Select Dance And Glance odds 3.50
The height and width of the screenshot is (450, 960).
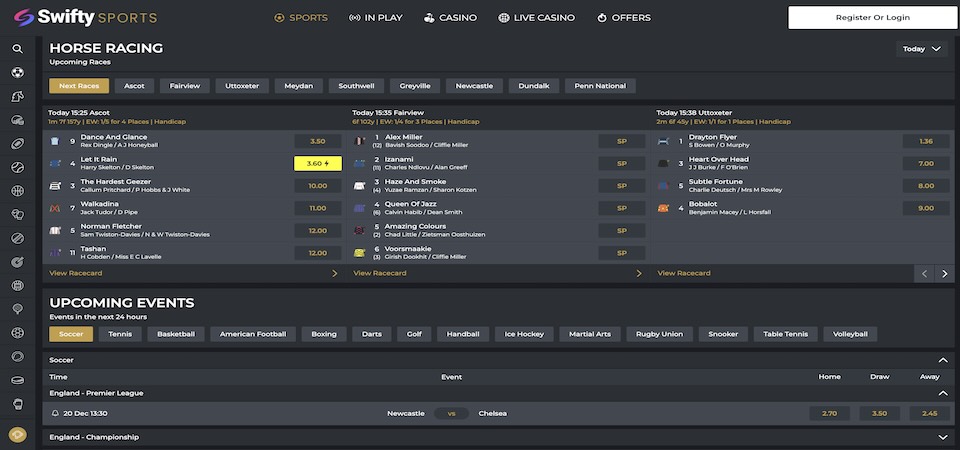coord(318,141)
